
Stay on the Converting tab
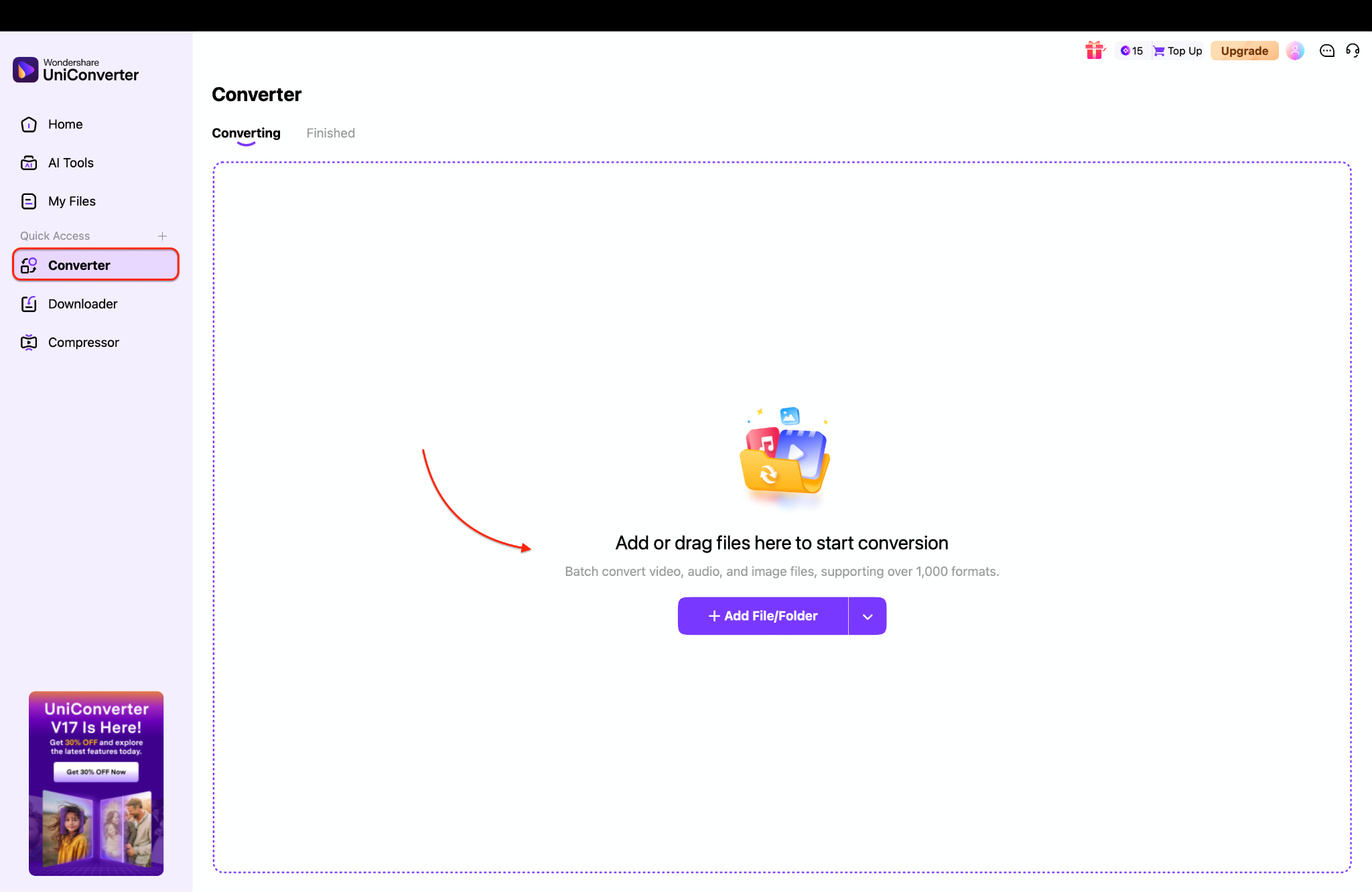(246, 133)
